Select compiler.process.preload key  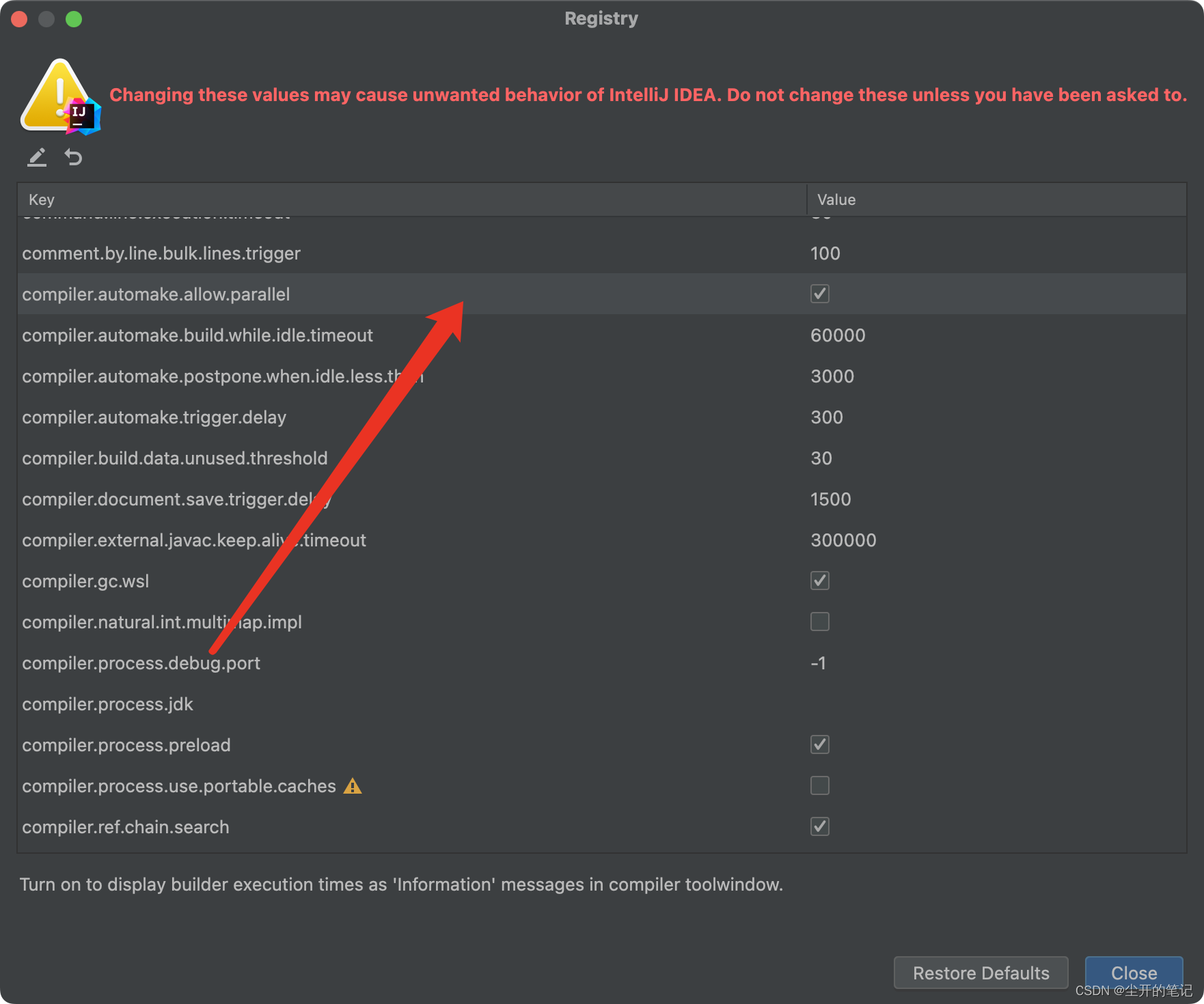point(126,745)
